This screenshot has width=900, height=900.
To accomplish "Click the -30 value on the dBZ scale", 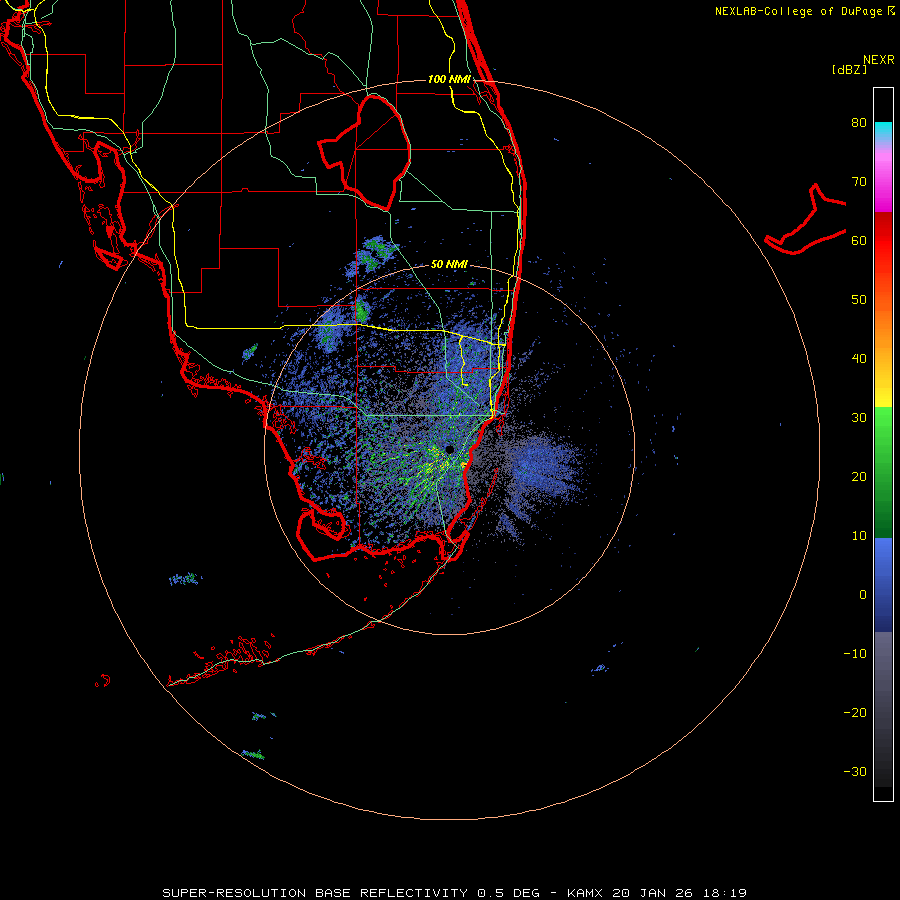I will tap(855, 771).
